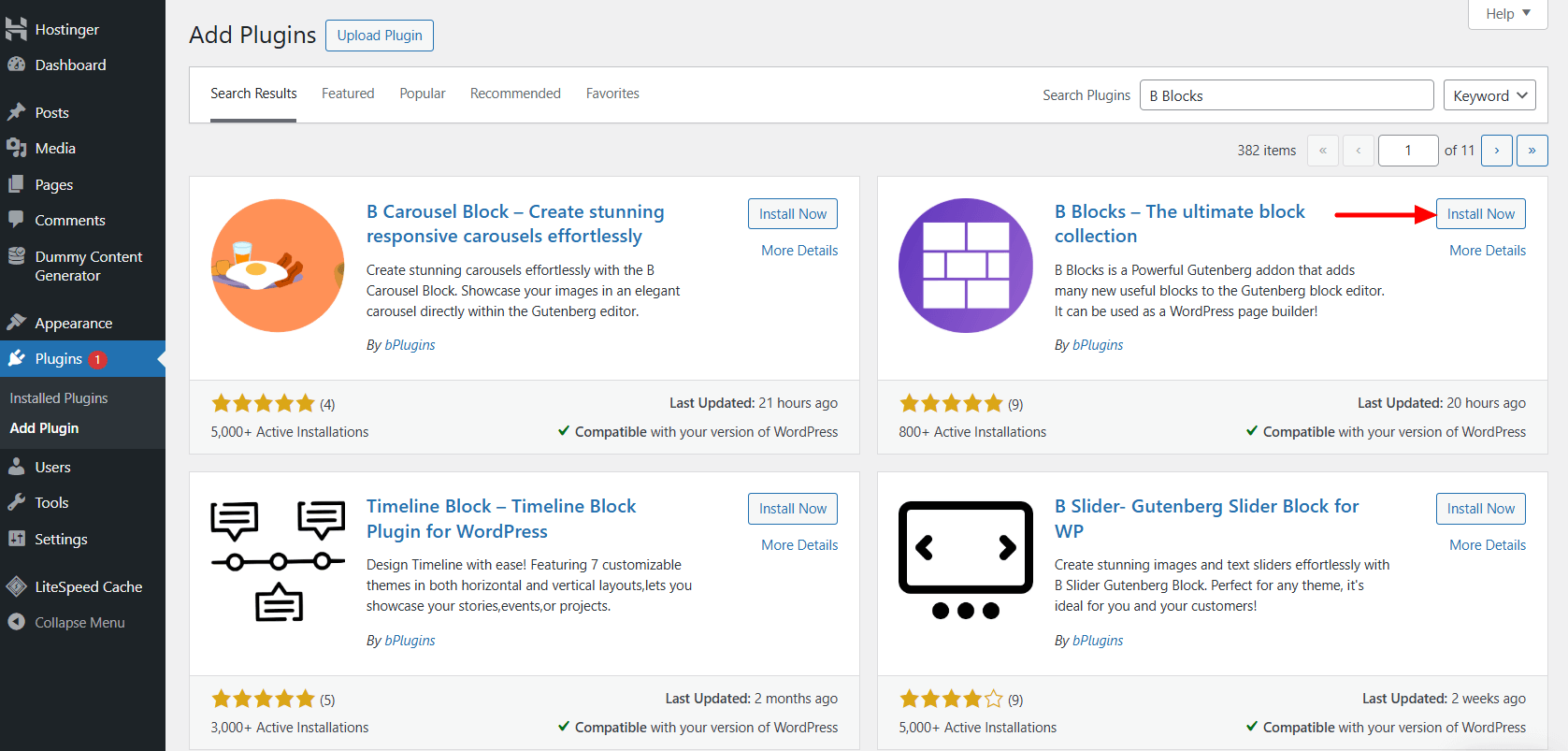The image size is (1568, 751).
Task: Click the B Blocks brick wall thumbnail
Action: pyautogui.click(x=966, y=266)
